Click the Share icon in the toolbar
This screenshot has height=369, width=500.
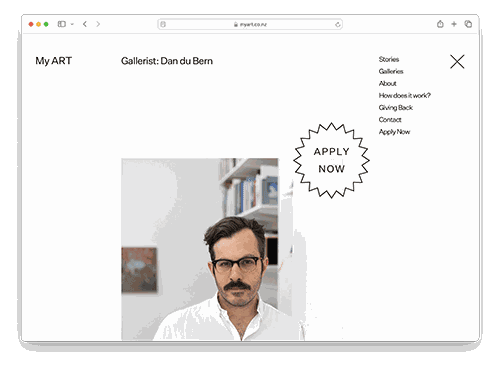tap(440, 24)
